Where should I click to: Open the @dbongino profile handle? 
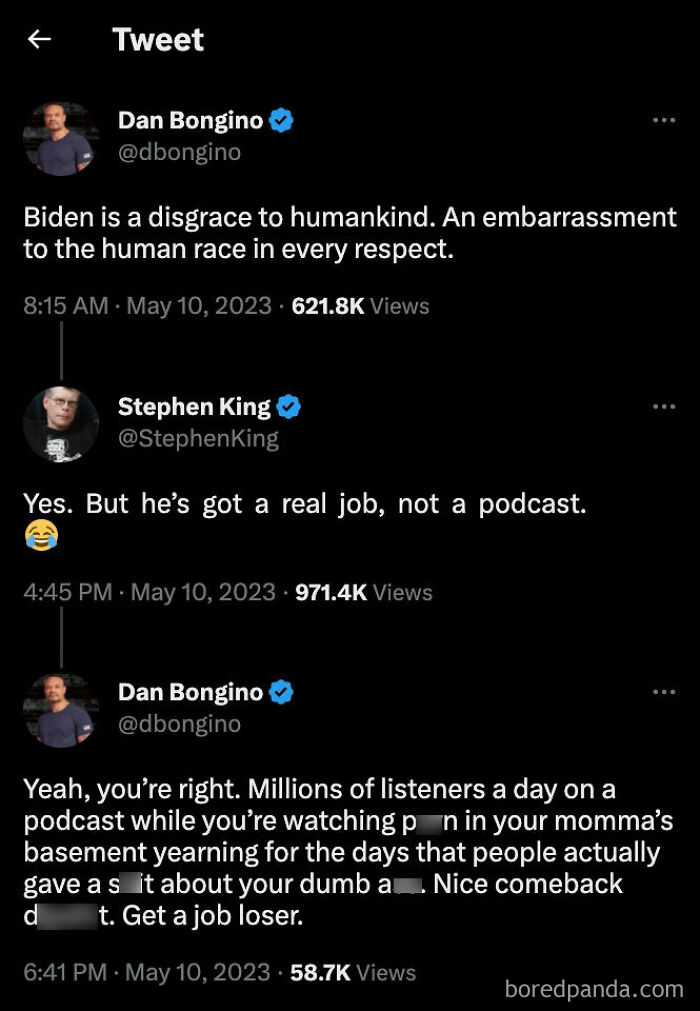180,151
